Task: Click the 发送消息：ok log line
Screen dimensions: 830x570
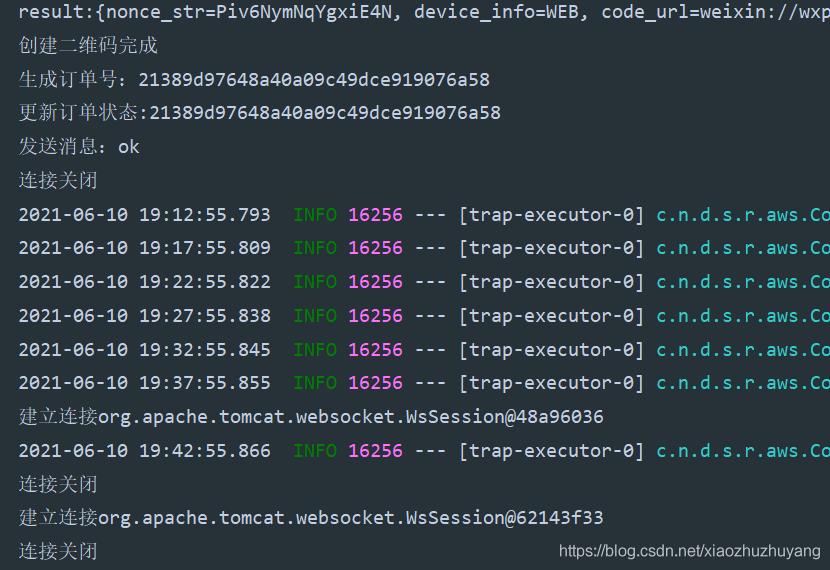Action: coord(79,147)
